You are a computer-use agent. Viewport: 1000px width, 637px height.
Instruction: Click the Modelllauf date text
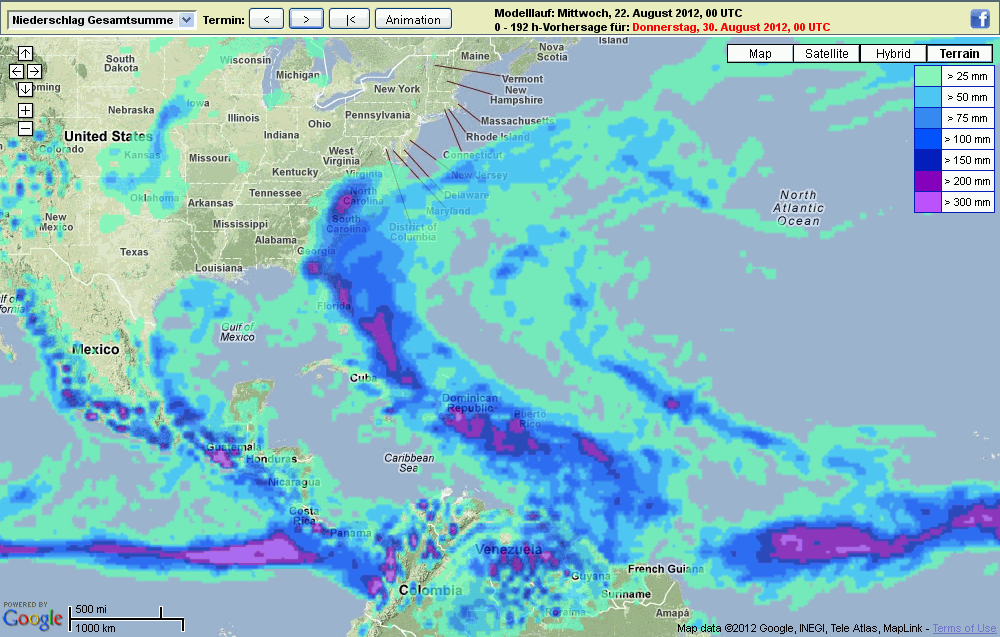coord(618,13)
